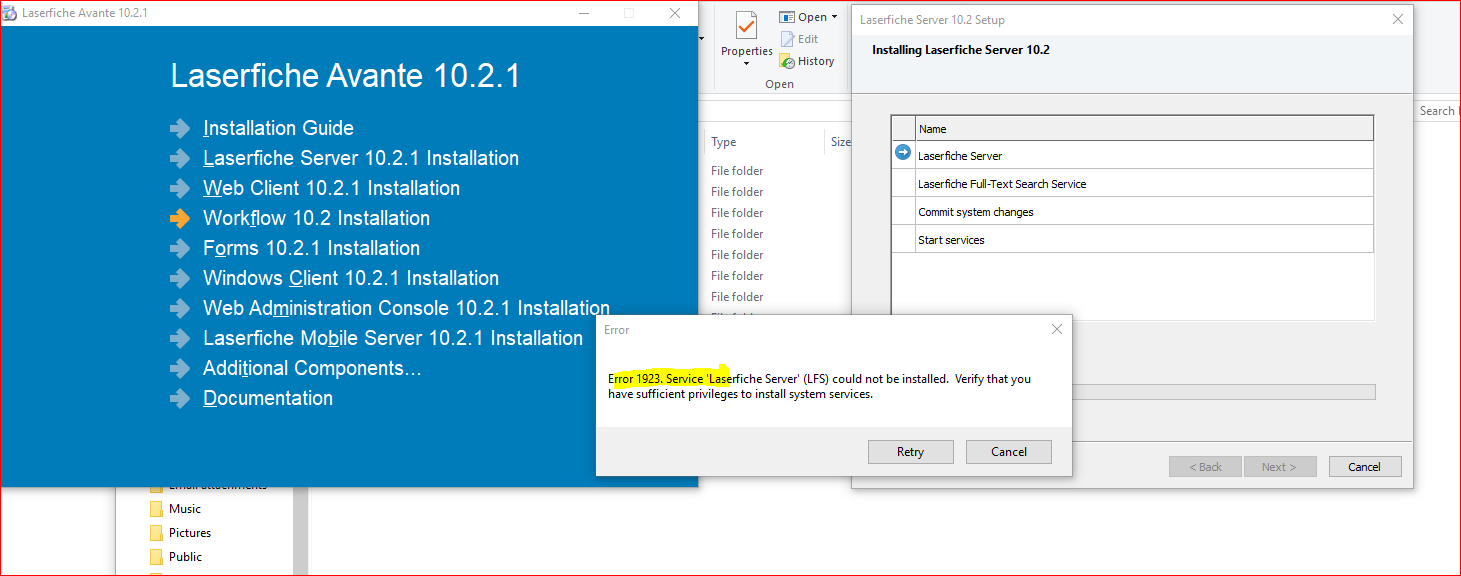Click the Pictures folder icon
This screenshot has height=576, width=1461.
pos(156,532)
